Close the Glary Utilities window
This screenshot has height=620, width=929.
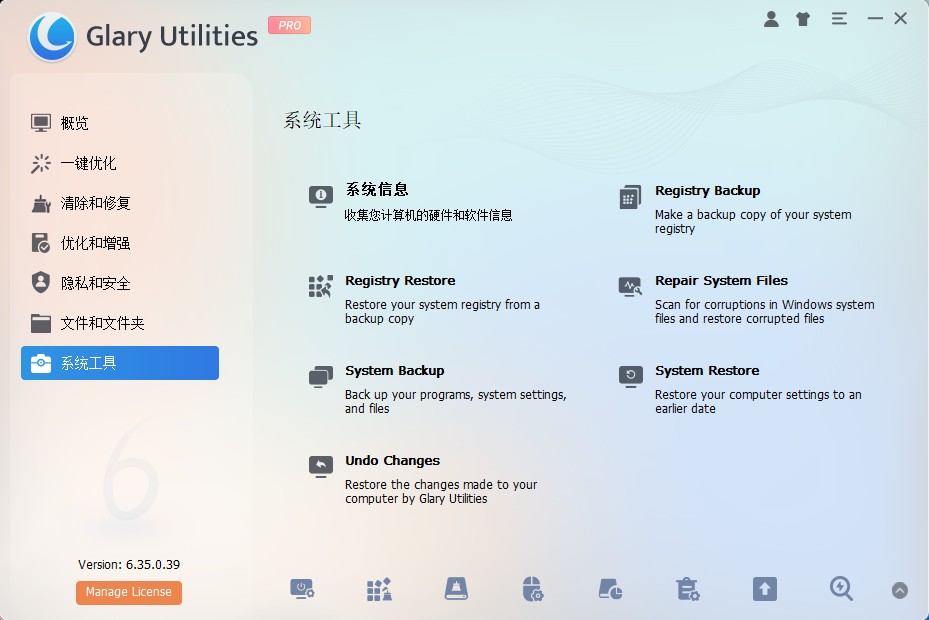[901, 19]
